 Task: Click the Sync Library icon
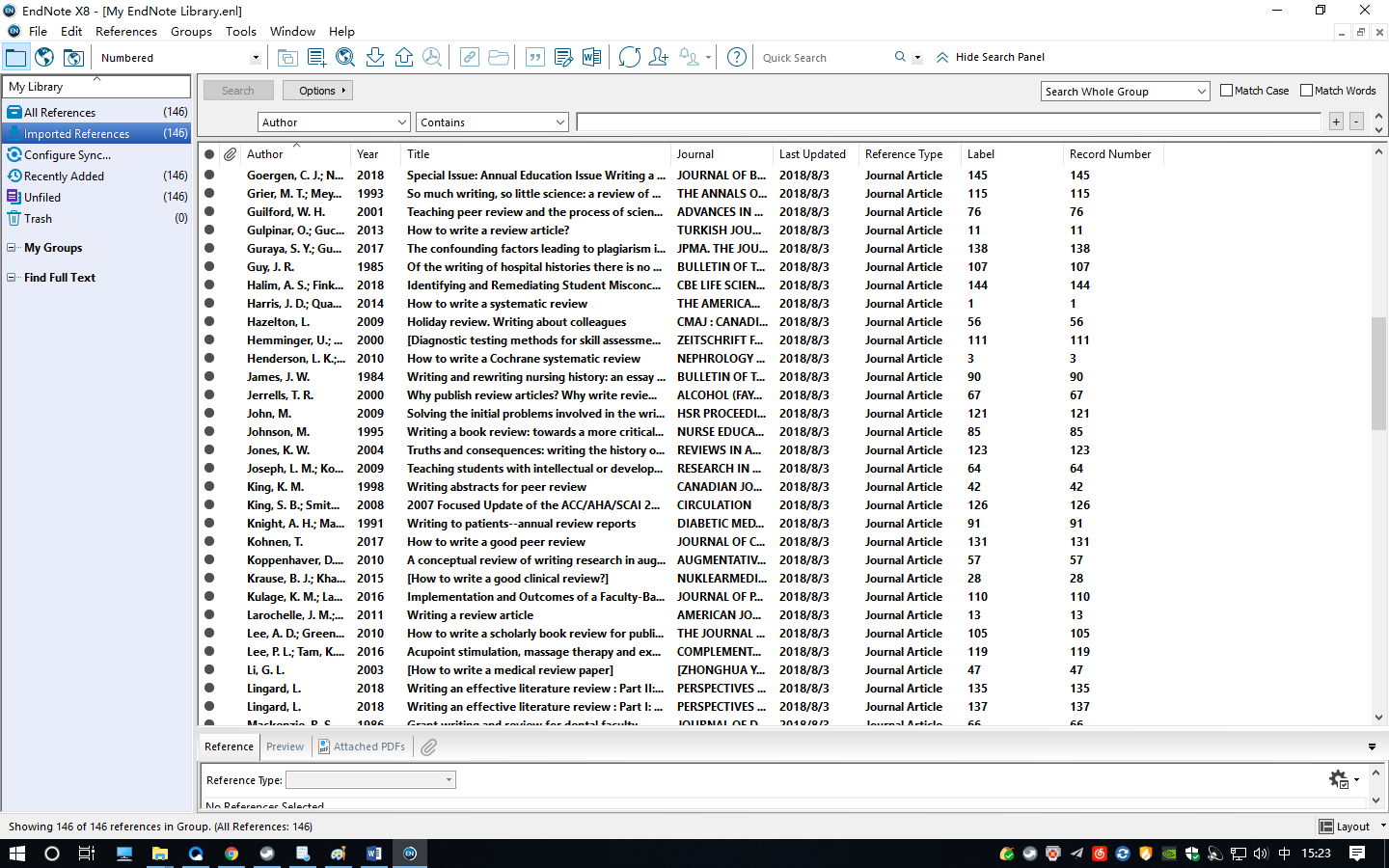pos(630,57)
